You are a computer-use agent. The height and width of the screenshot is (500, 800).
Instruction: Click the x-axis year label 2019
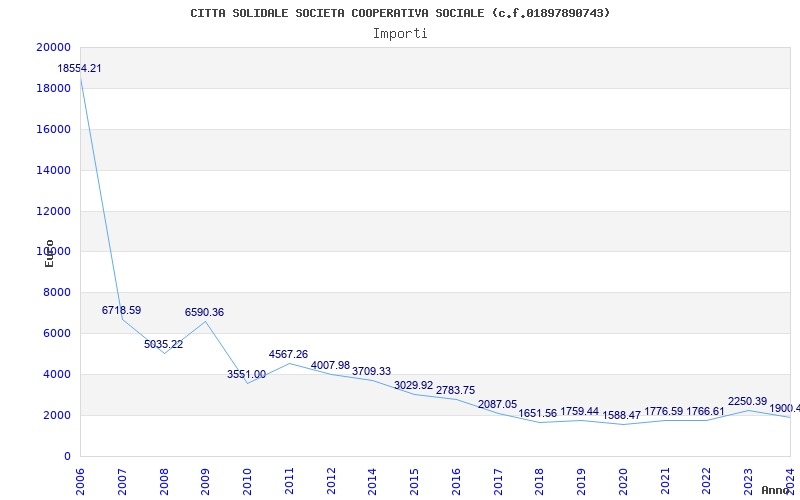point(581,481)
